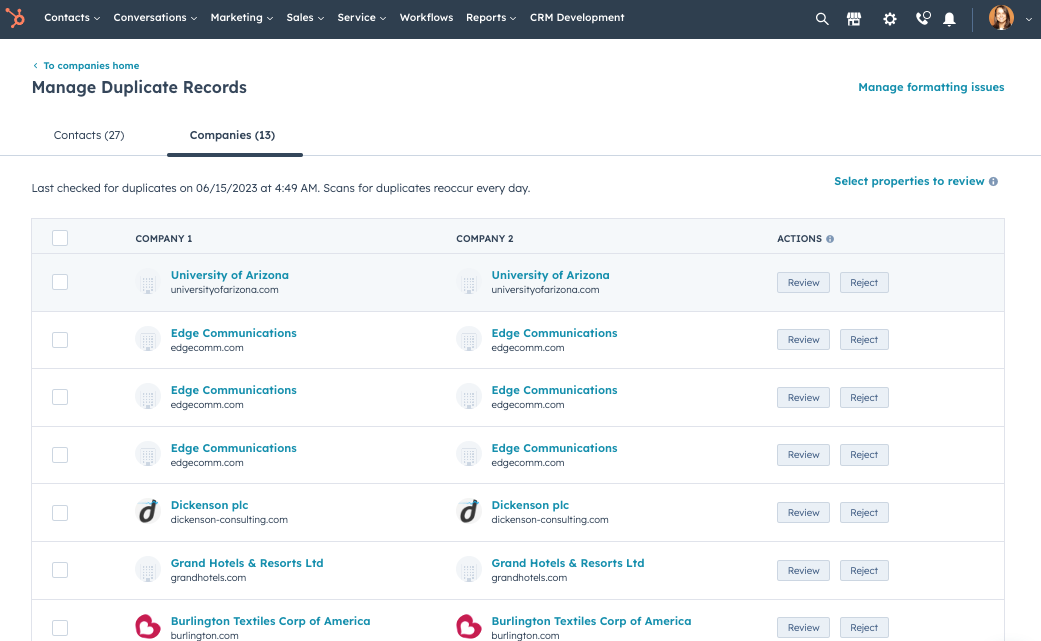Screen dimensions: 1041x641
Task: Expand the Contacts menu
Action: pos(72,18)
